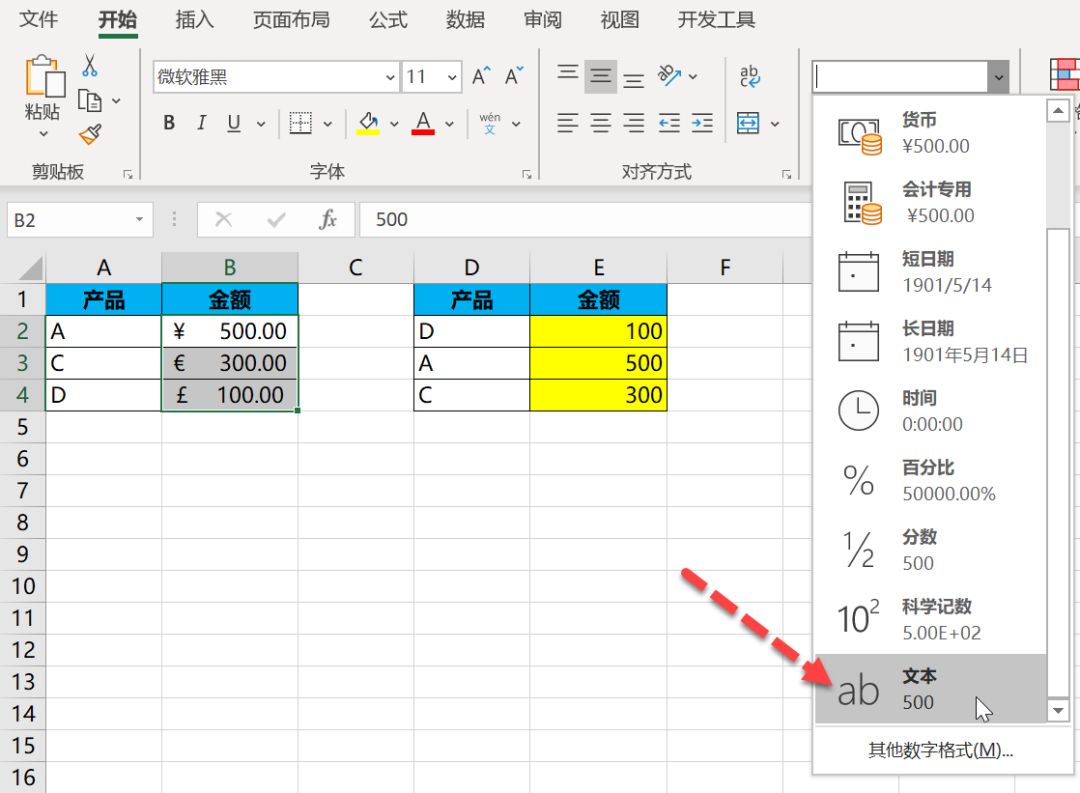Apply Bold formatting

pos(168,123)
